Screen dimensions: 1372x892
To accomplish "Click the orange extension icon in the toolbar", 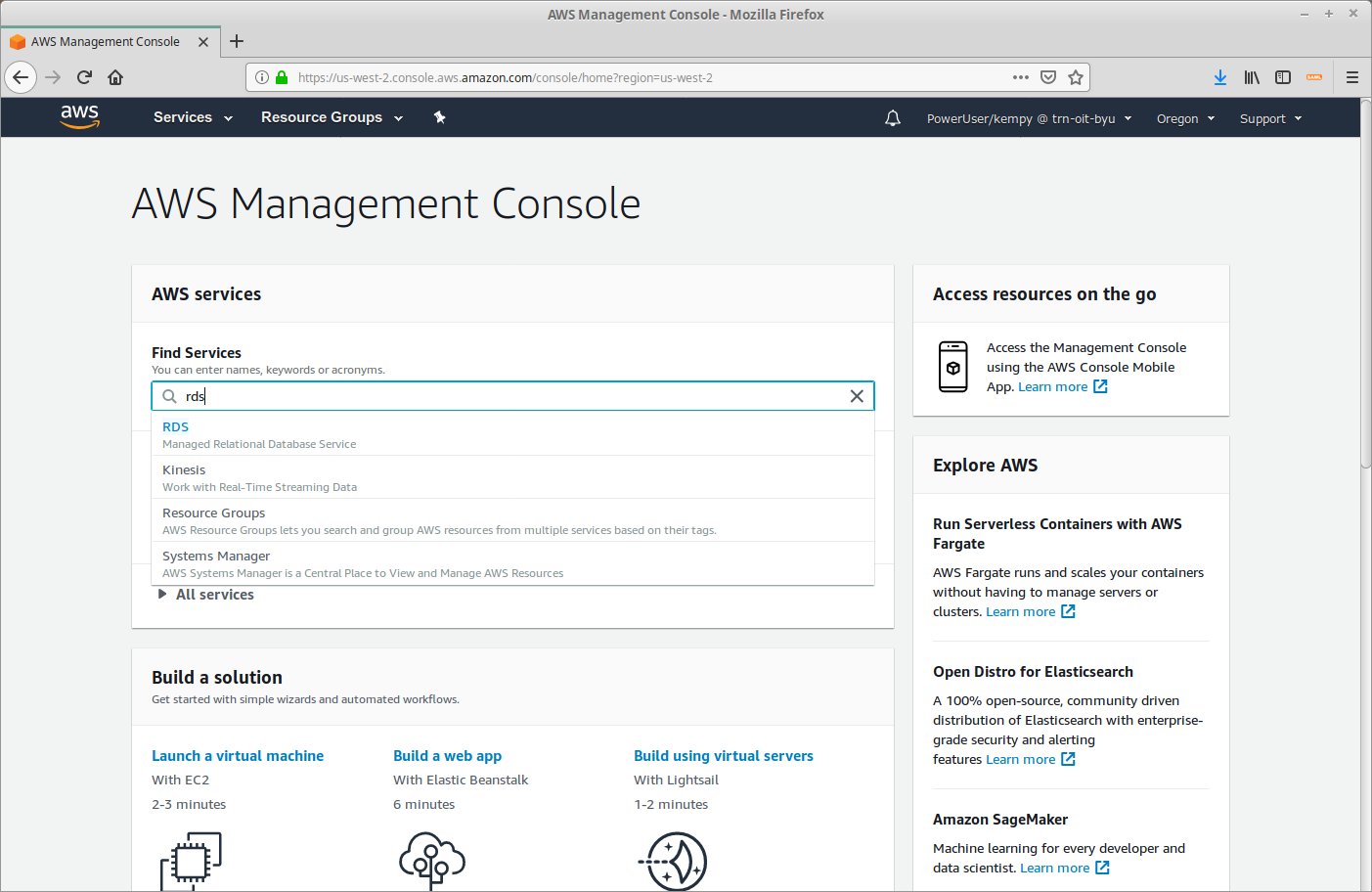I will (x=1314, y=77).
